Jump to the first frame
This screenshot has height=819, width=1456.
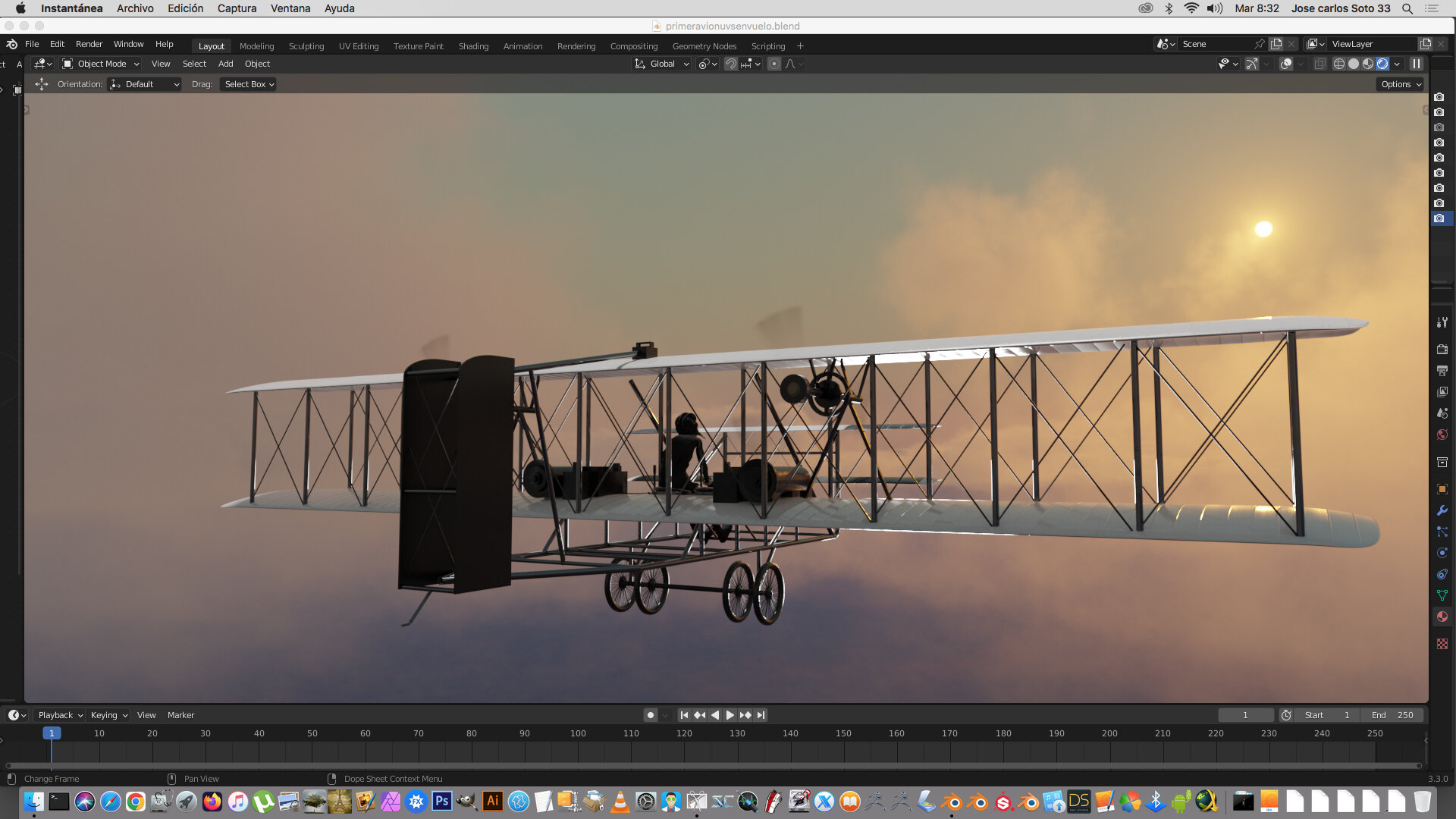coord(684,715)
